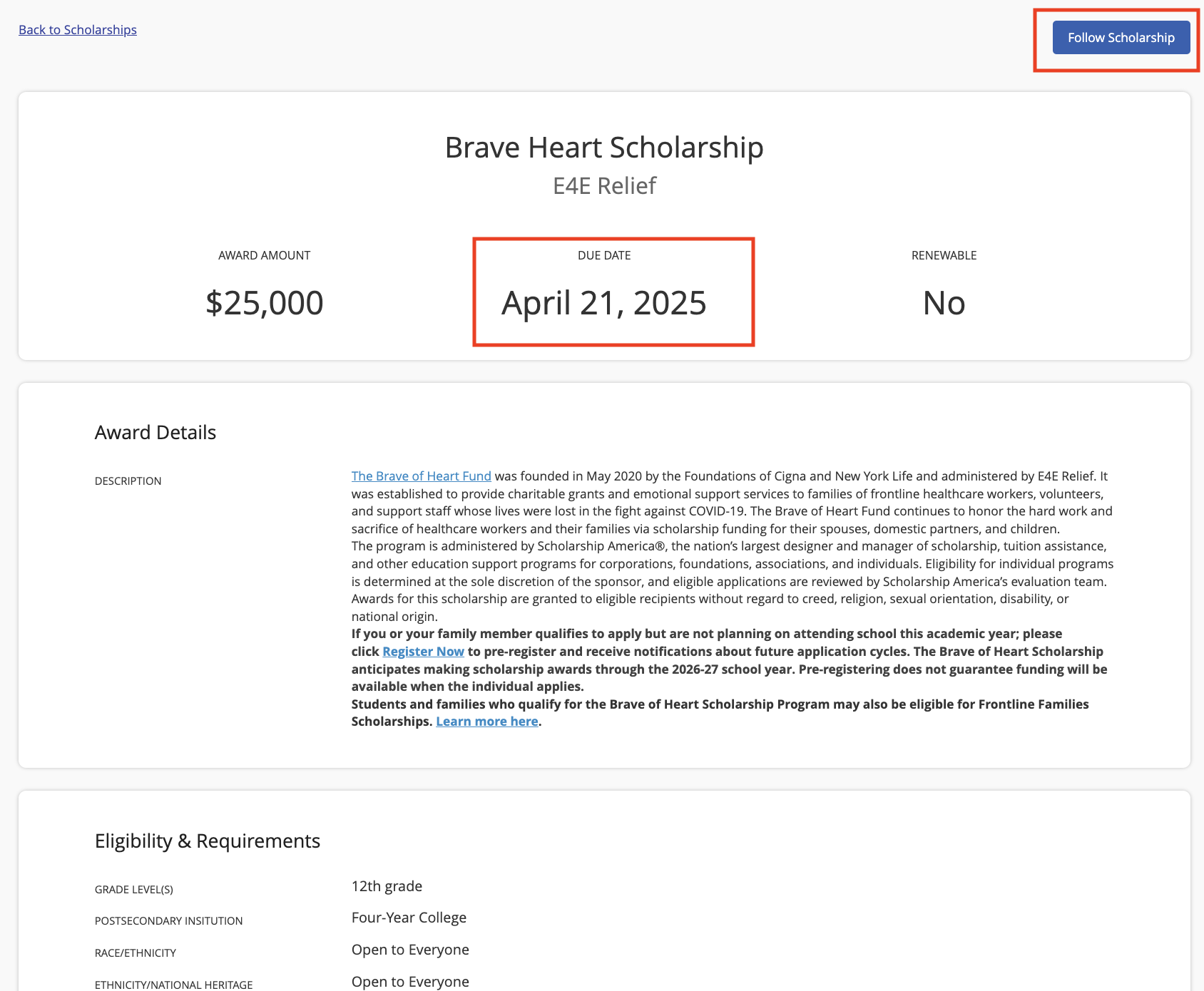
Task: Click Open to Everyone beside ETHNICITY/NATIONAL HERITAGE
Action: coord(411,982)
